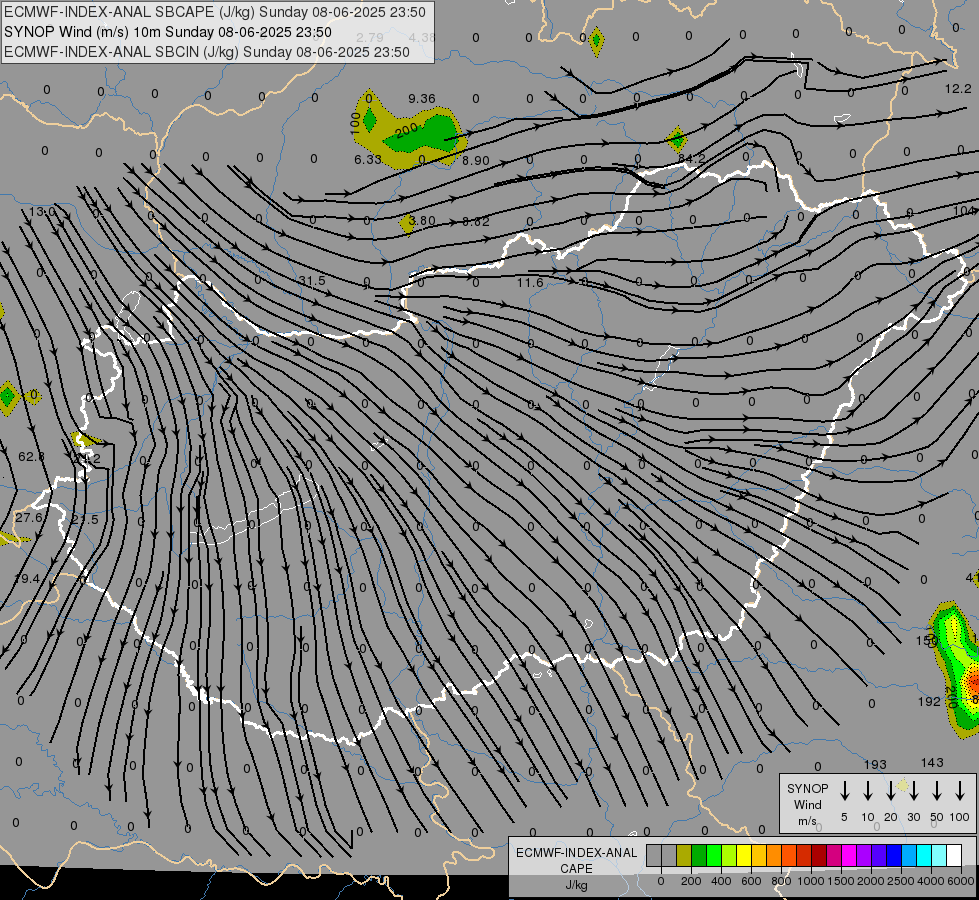The image size is (979, 900).
Task: Click the map value '11.6' on the map
Action: pyautogui.click(x=530, y=283)
